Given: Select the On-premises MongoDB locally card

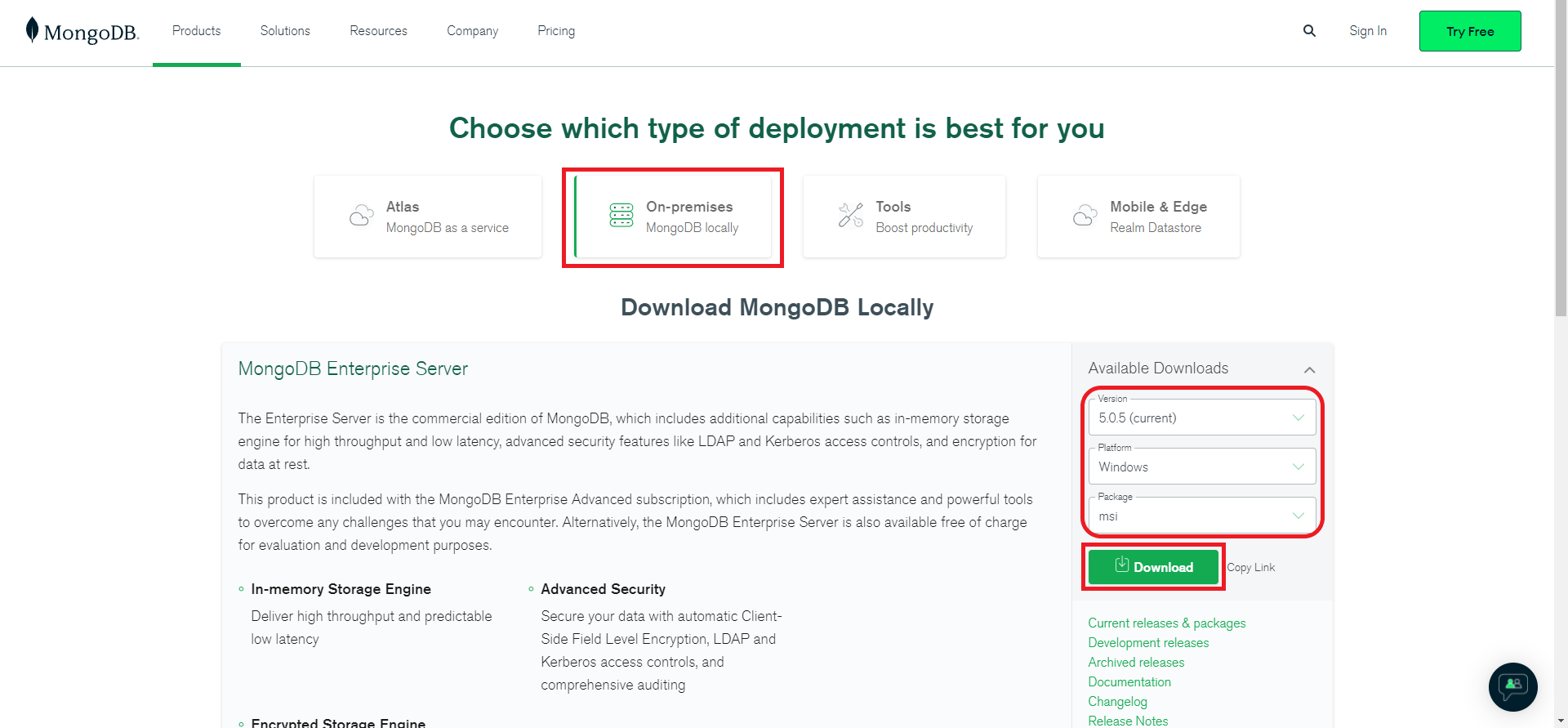Looking at the screenshot, I should coord(673,217).
